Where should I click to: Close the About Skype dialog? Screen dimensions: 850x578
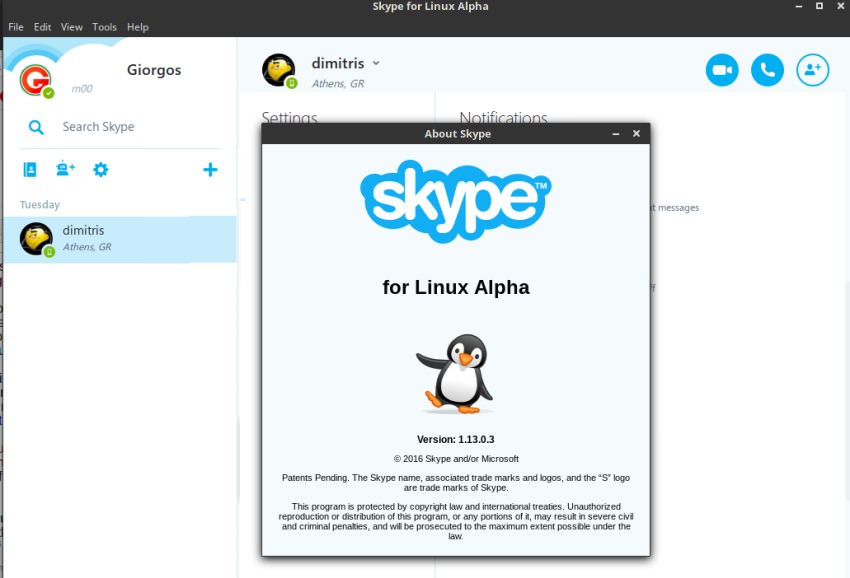tap(636, 134)
